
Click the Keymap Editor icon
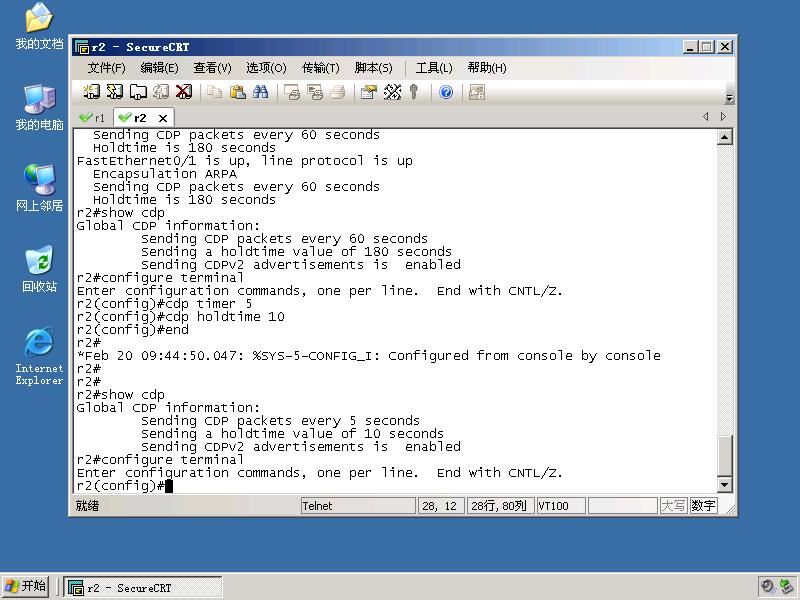[392, 92]
